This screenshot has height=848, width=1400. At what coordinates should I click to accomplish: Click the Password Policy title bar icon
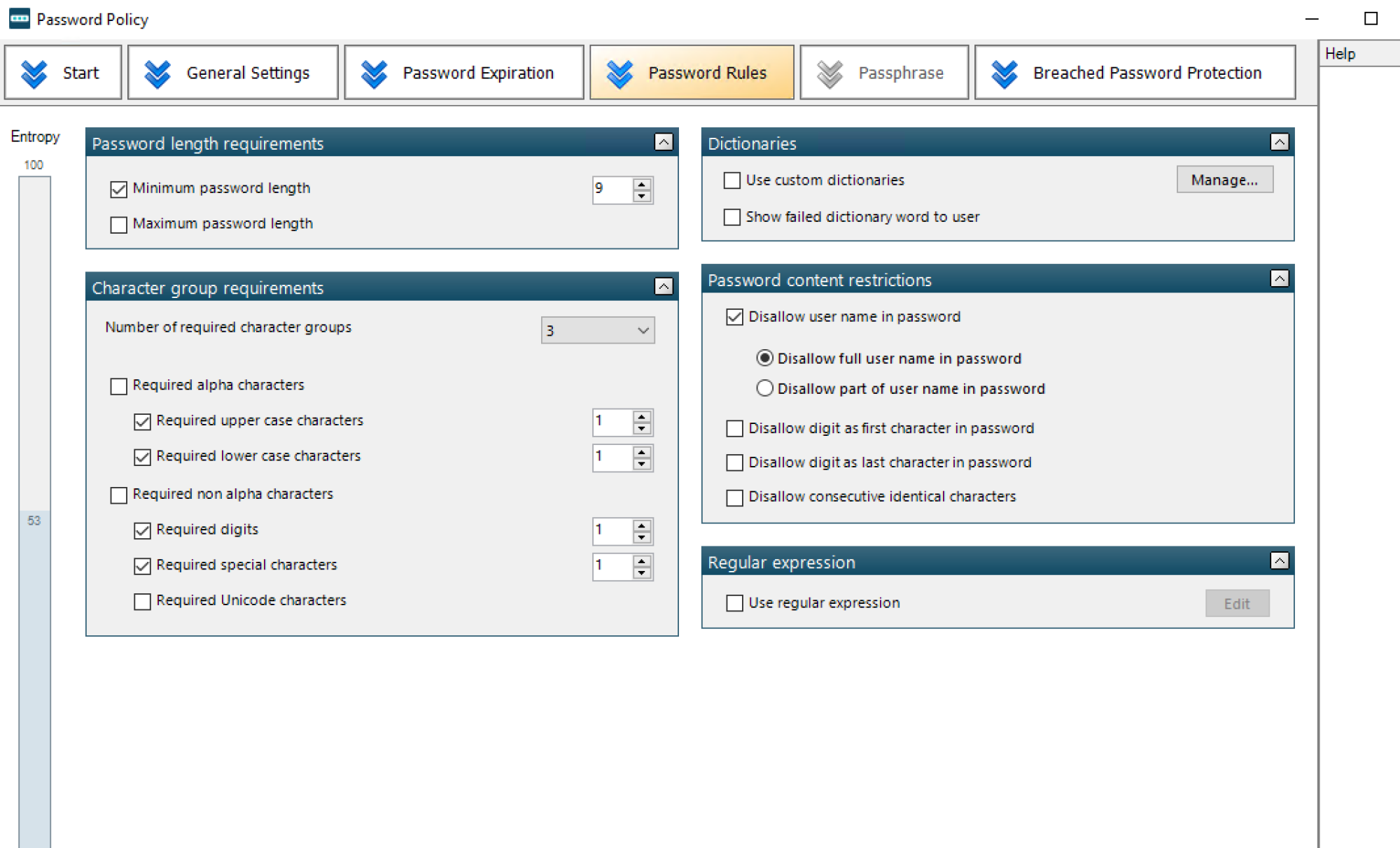click(x=20, y=19)
